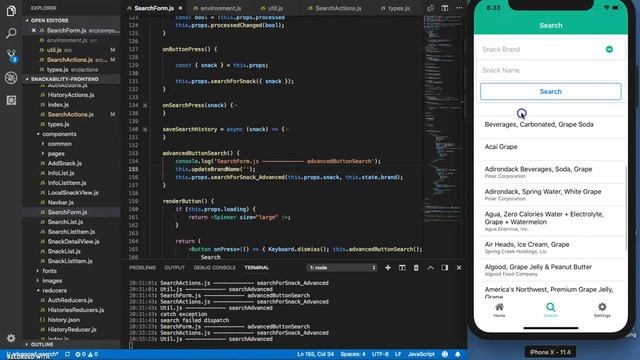
Task: Click the UTF-8 encoding in status bar
Action: pyautogui.click(x=380, y=354)
